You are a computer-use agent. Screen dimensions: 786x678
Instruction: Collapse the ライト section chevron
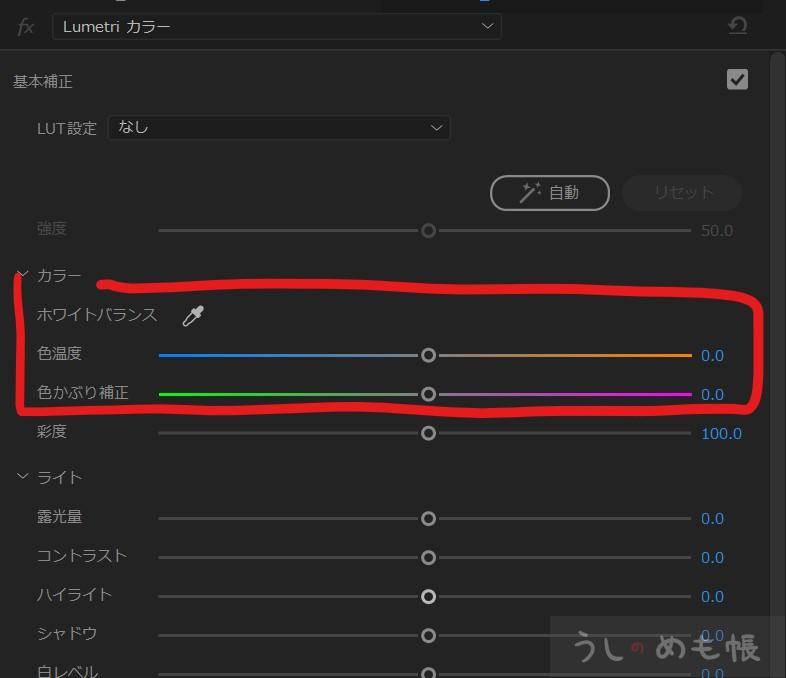[22, 476]
